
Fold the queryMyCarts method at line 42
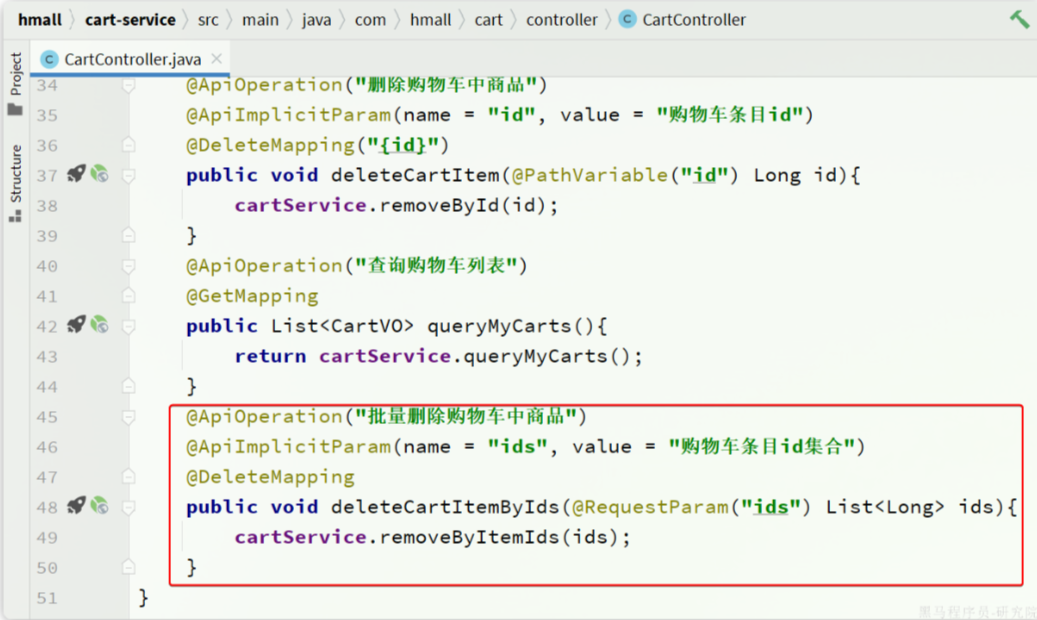[x=129, y=325]
